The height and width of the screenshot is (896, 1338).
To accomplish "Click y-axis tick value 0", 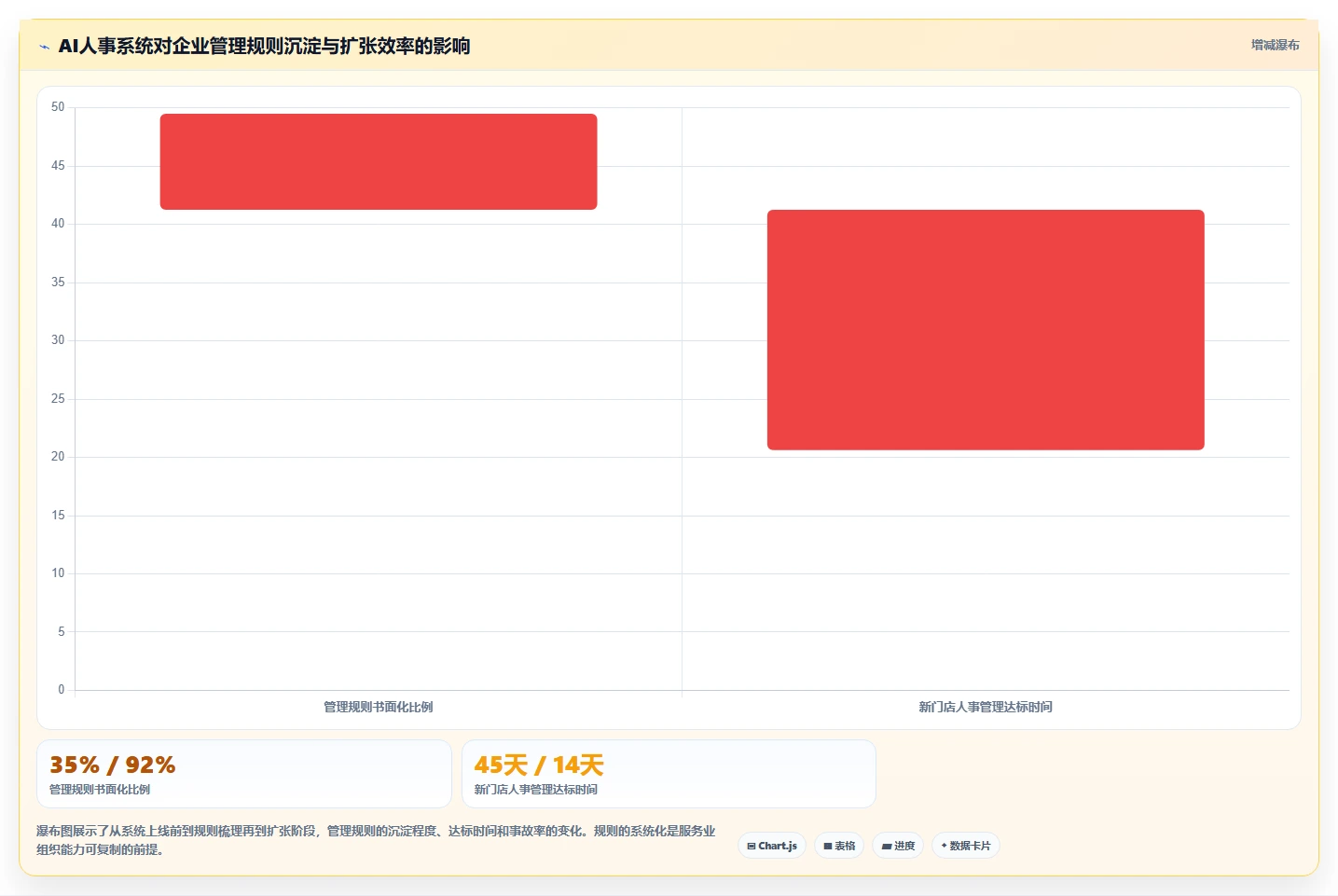I will click(x=62, y=690).
